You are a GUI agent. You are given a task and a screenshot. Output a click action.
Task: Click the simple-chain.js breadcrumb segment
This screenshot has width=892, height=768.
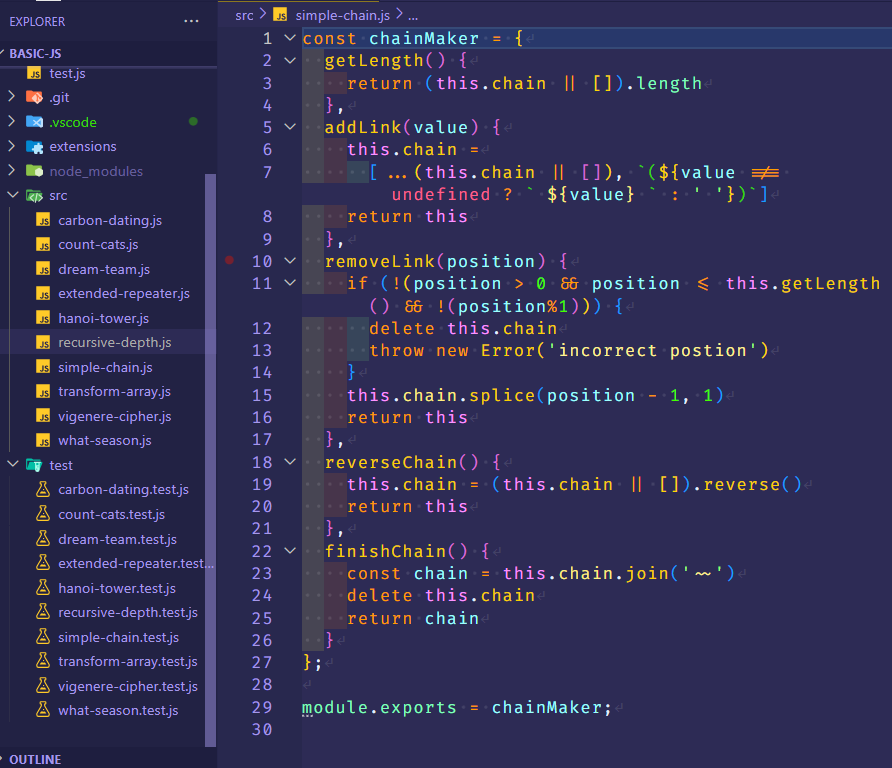click(x=342, y=15)
